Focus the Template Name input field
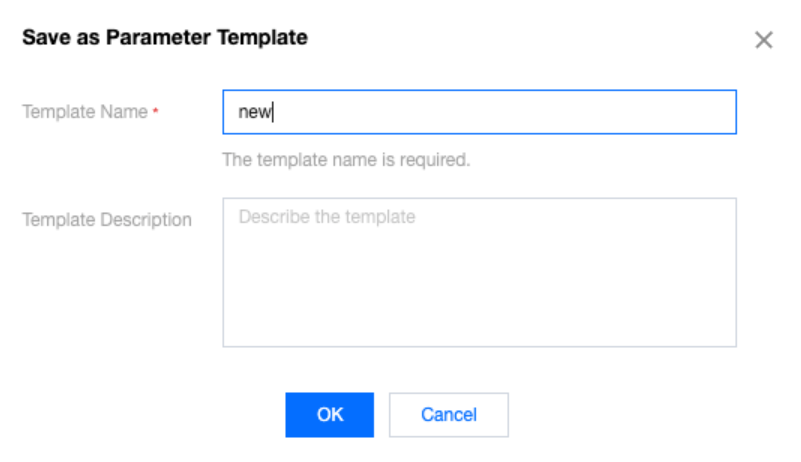Image resolution: width=801 pixels, height=462 pixels. 479,112
